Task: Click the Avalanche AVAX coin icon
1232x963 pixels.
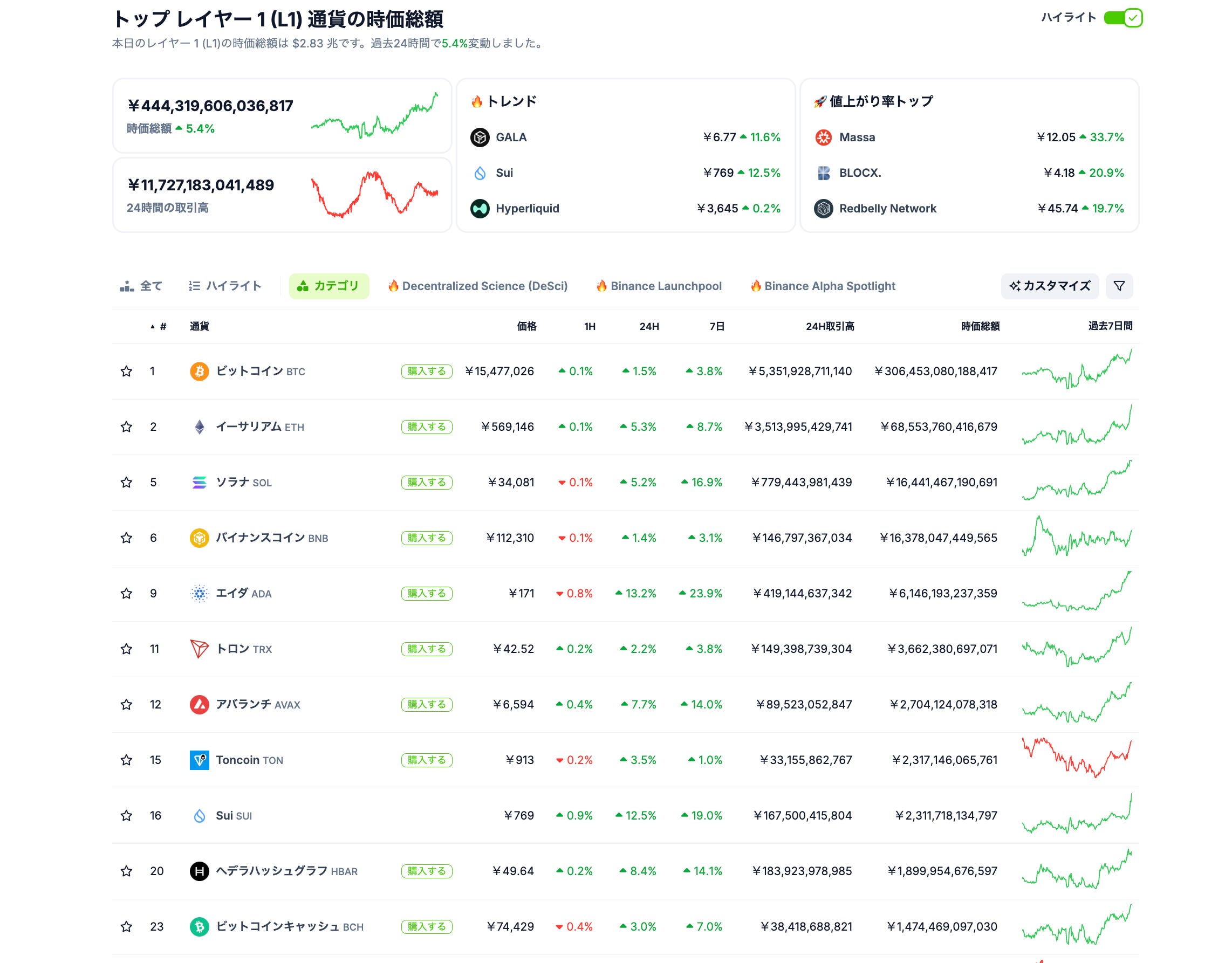Action: coord(199,704)
